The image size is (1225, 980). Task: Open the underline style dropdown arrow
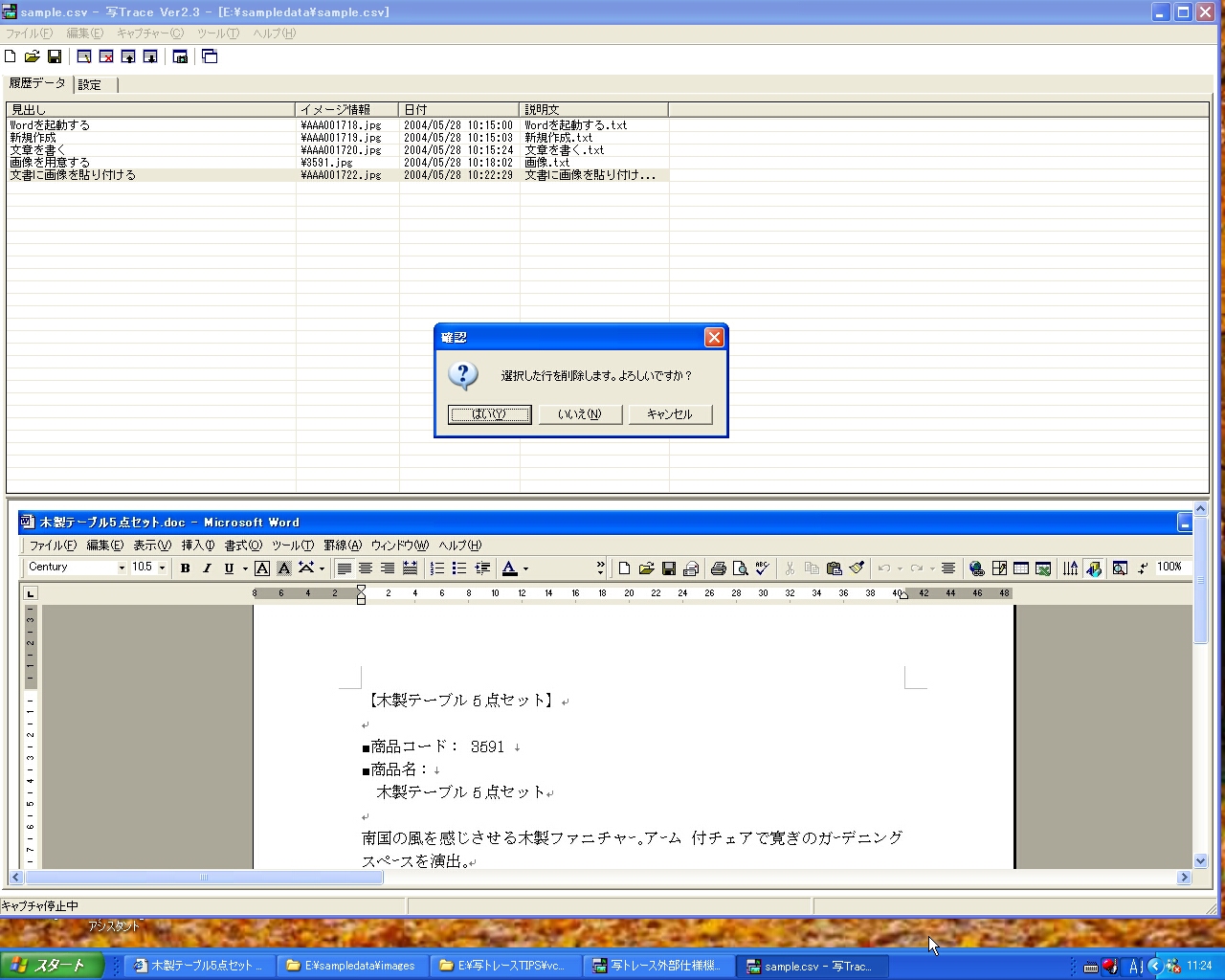click(x=245, y=568)
